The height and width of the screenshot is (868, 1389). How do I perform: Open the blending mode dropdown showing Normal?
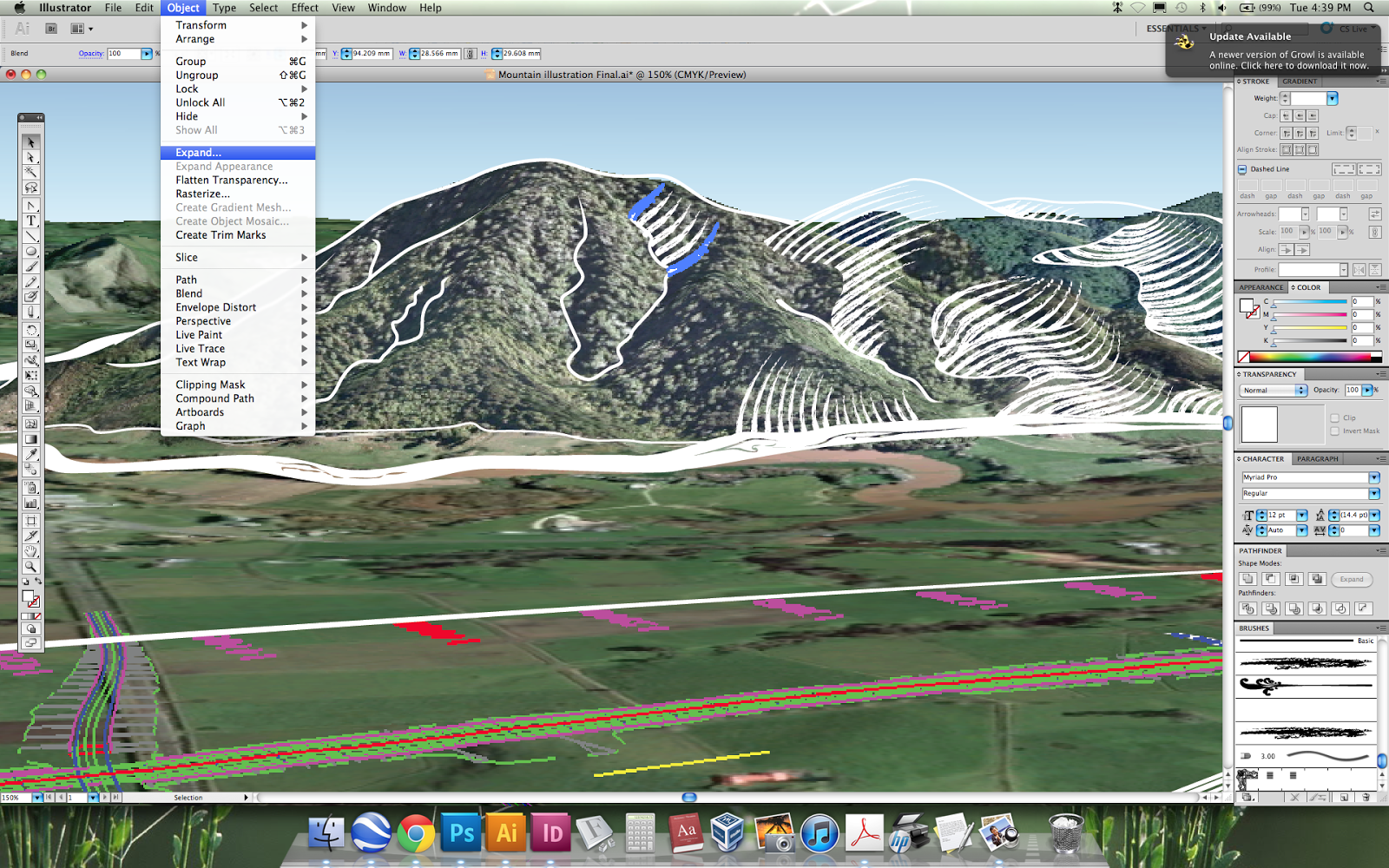pyautogui.click(x=1274, y=391)
